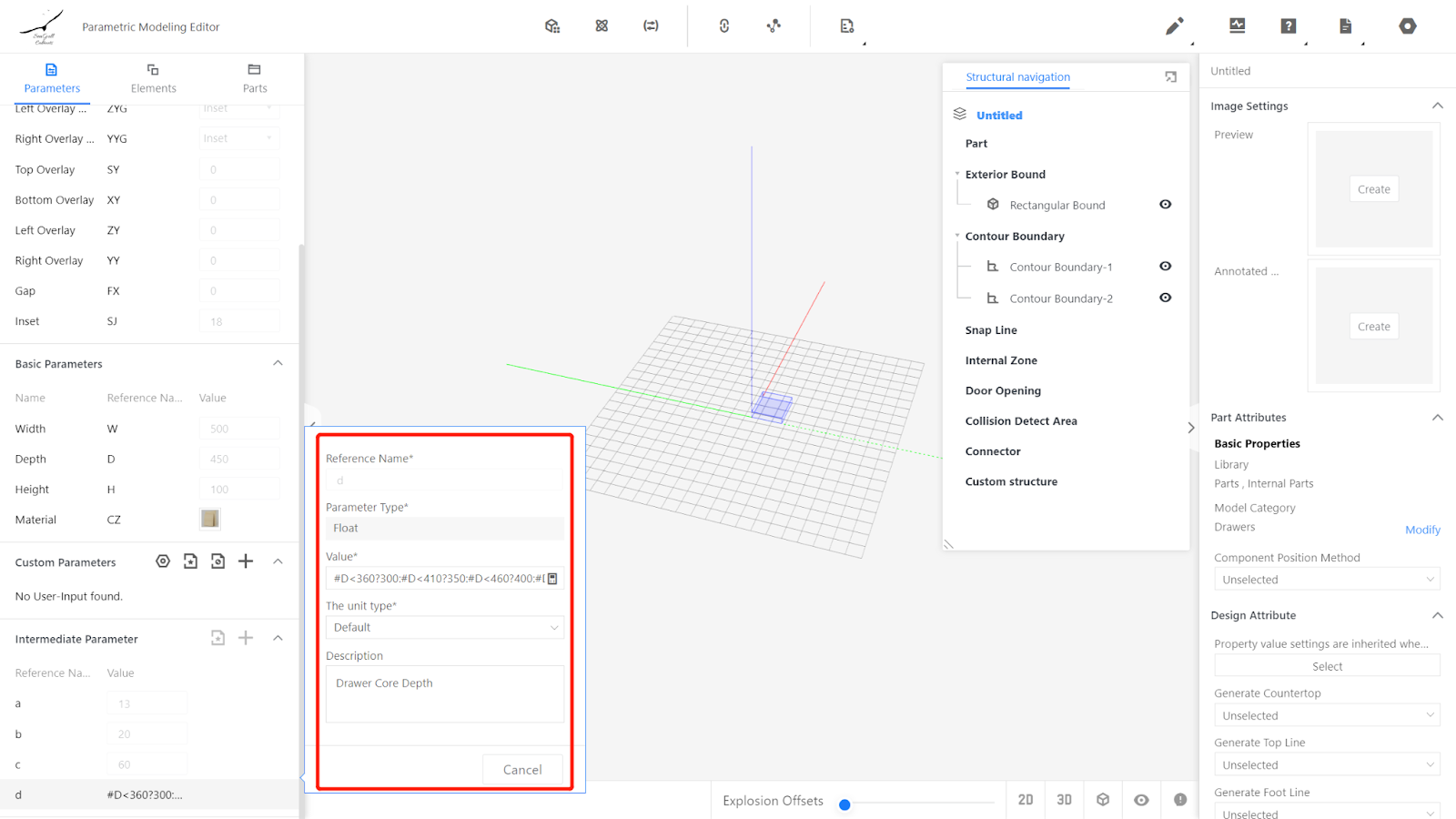
Task: Switch to 2D view mode
Action: coord(1026,800)
